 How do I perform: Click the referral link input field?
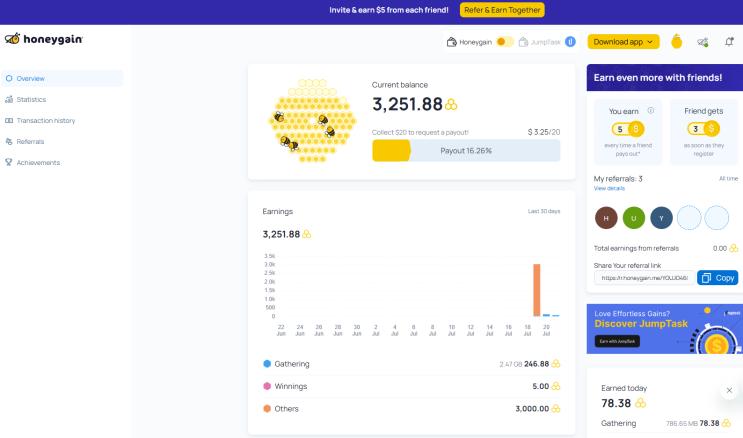(x=644, y=278)
